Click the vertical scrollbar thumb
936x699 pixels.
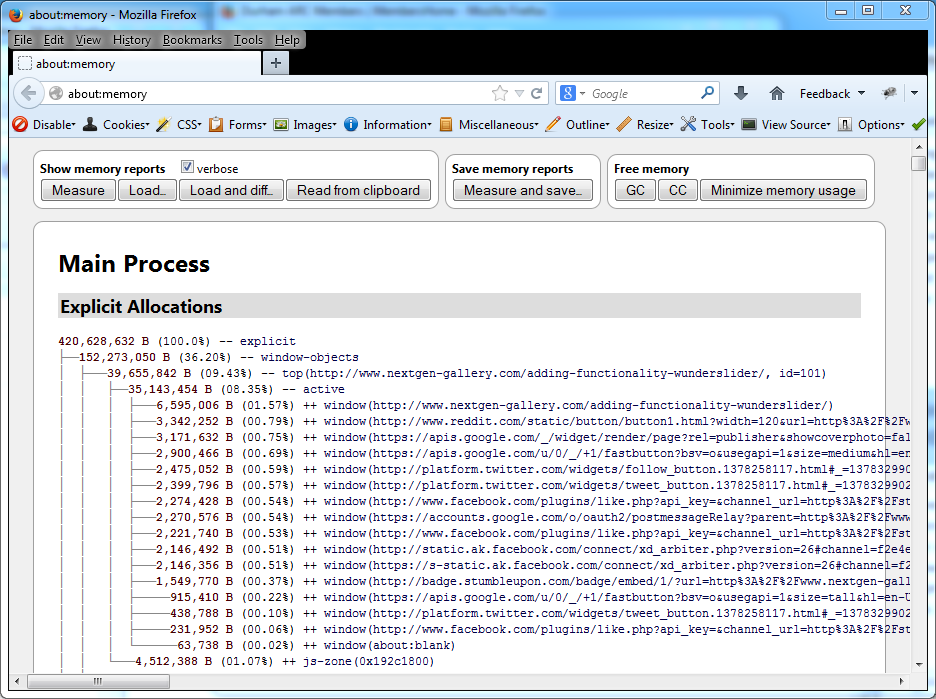[918, 163]
